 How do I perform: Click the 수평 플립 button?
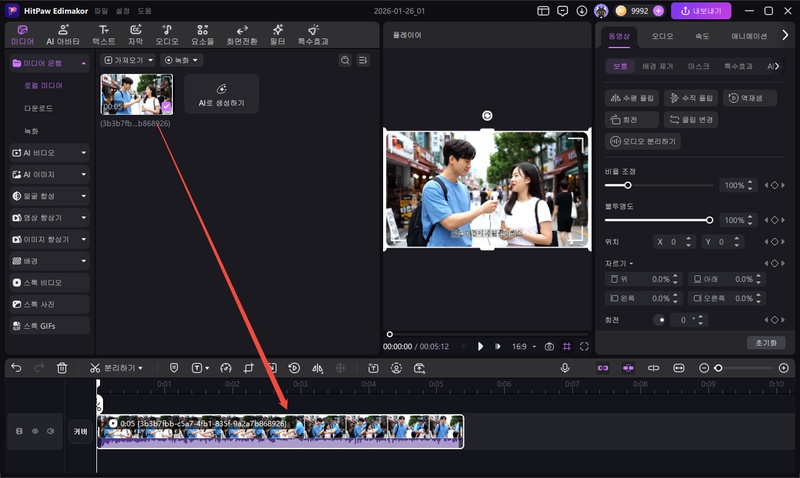pyautogui.click(x=632, y=98)
